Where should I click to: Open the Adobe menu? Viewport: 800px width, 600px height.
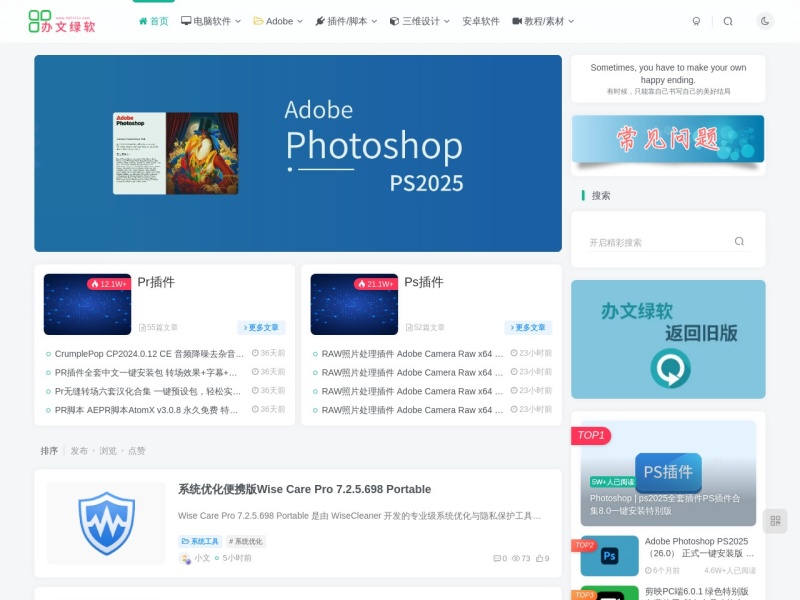[x=273, y=21]
